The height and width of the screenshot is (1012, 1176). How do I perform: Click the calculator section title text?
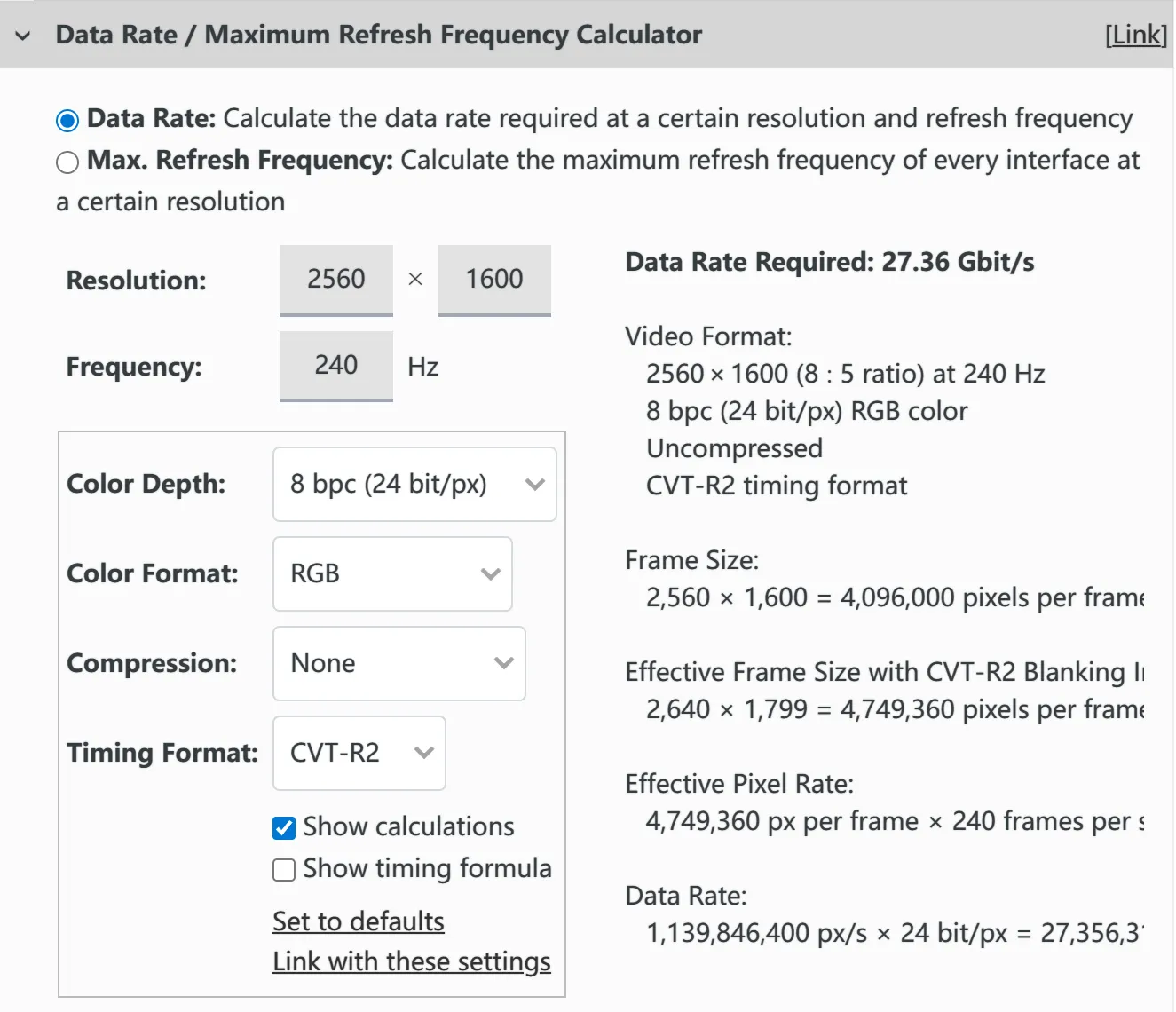click(x=378, y=35)
